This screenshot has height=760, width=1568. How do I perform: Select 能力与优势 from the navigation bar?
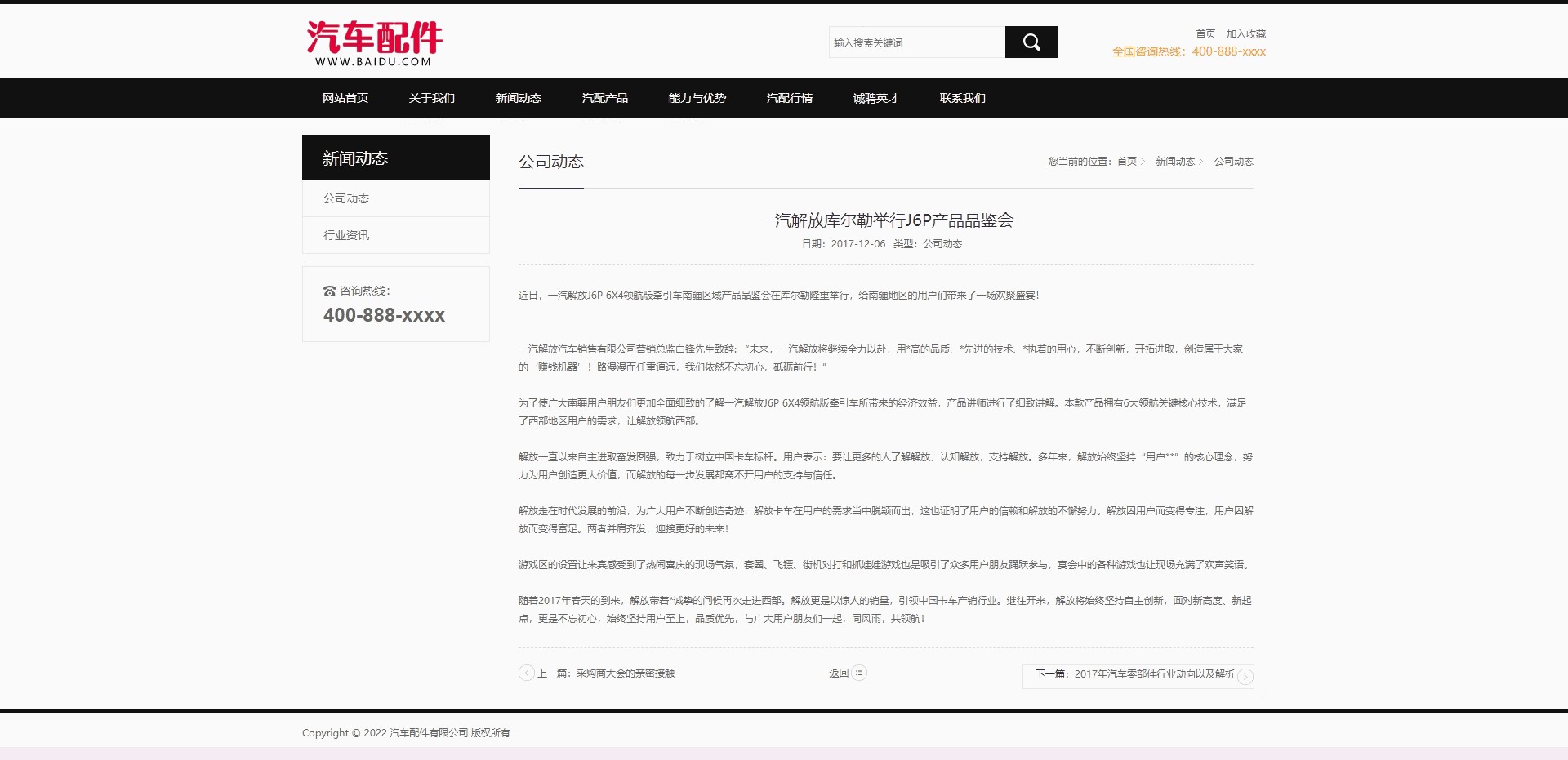697,98
